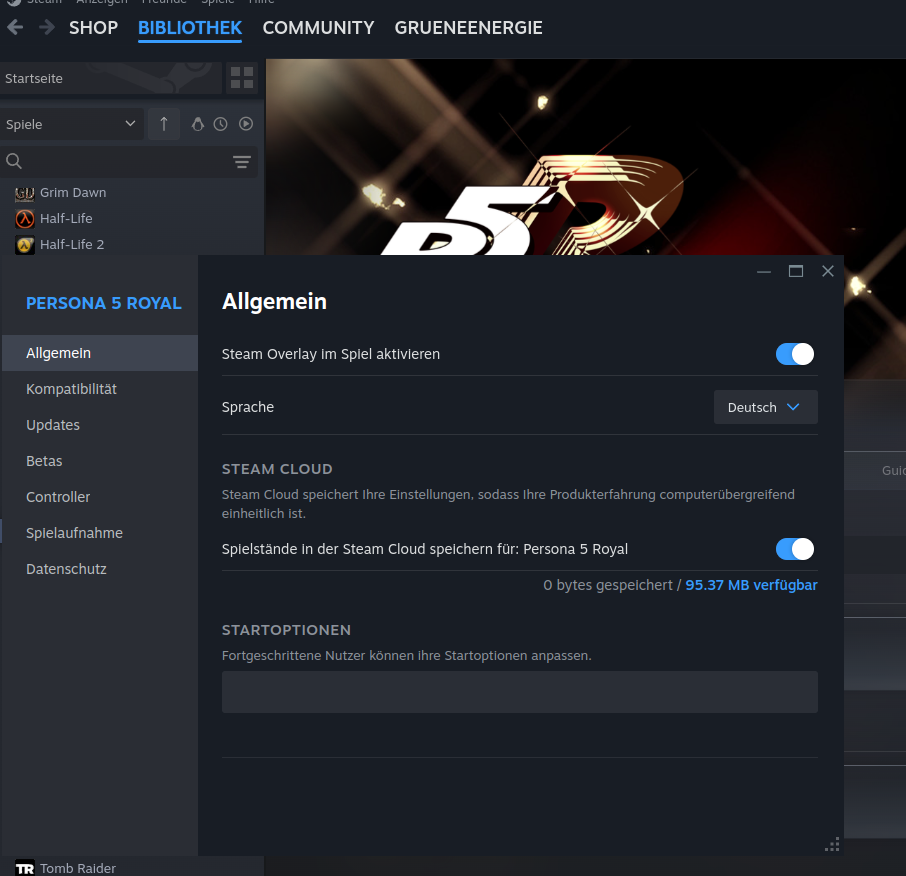
Task: Open the GRUENEENERGIE profile tab
Action: [x=469, y=28]
